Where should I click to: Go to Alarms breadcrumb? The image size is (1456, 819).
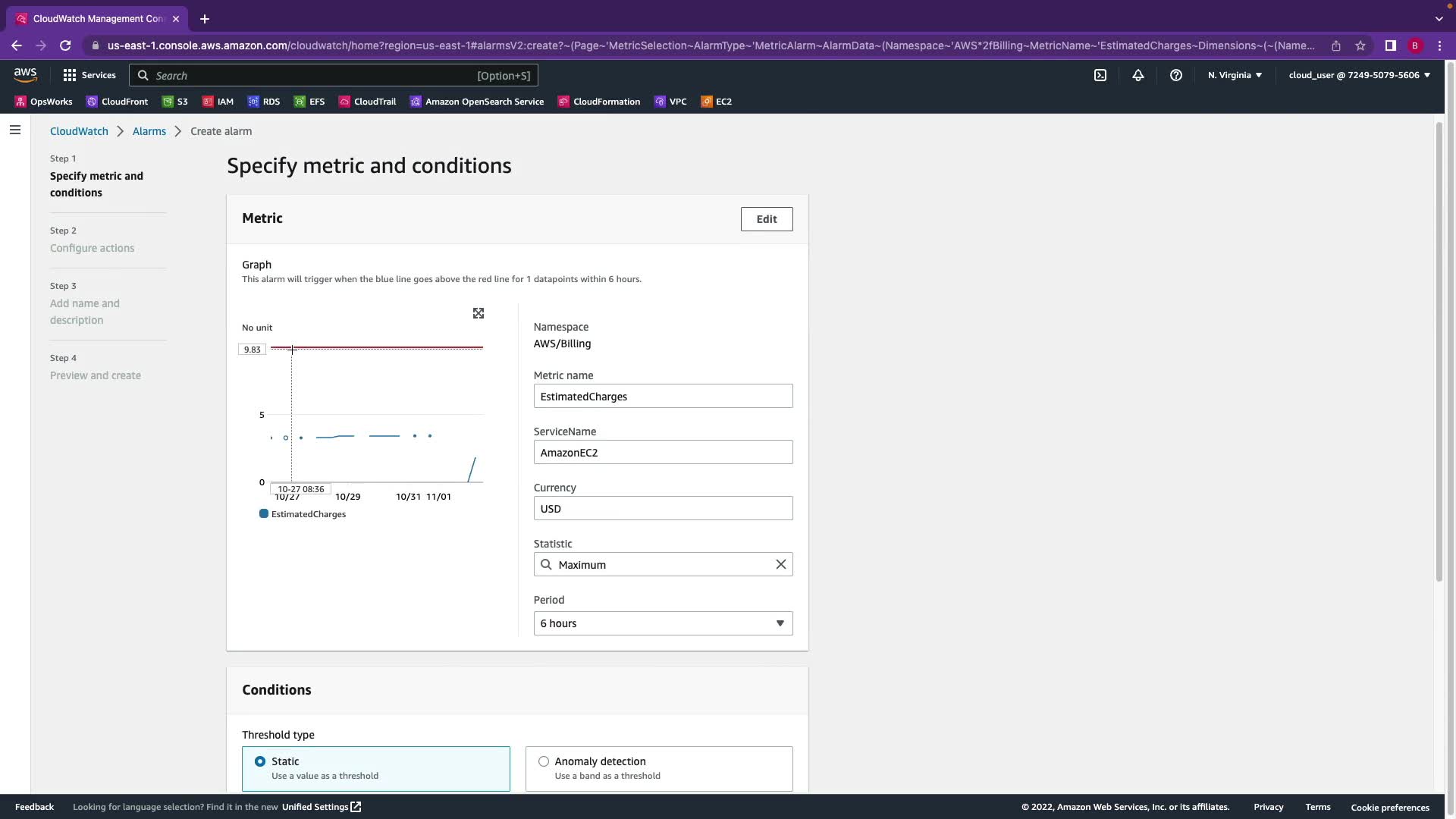tap(149, 131)
